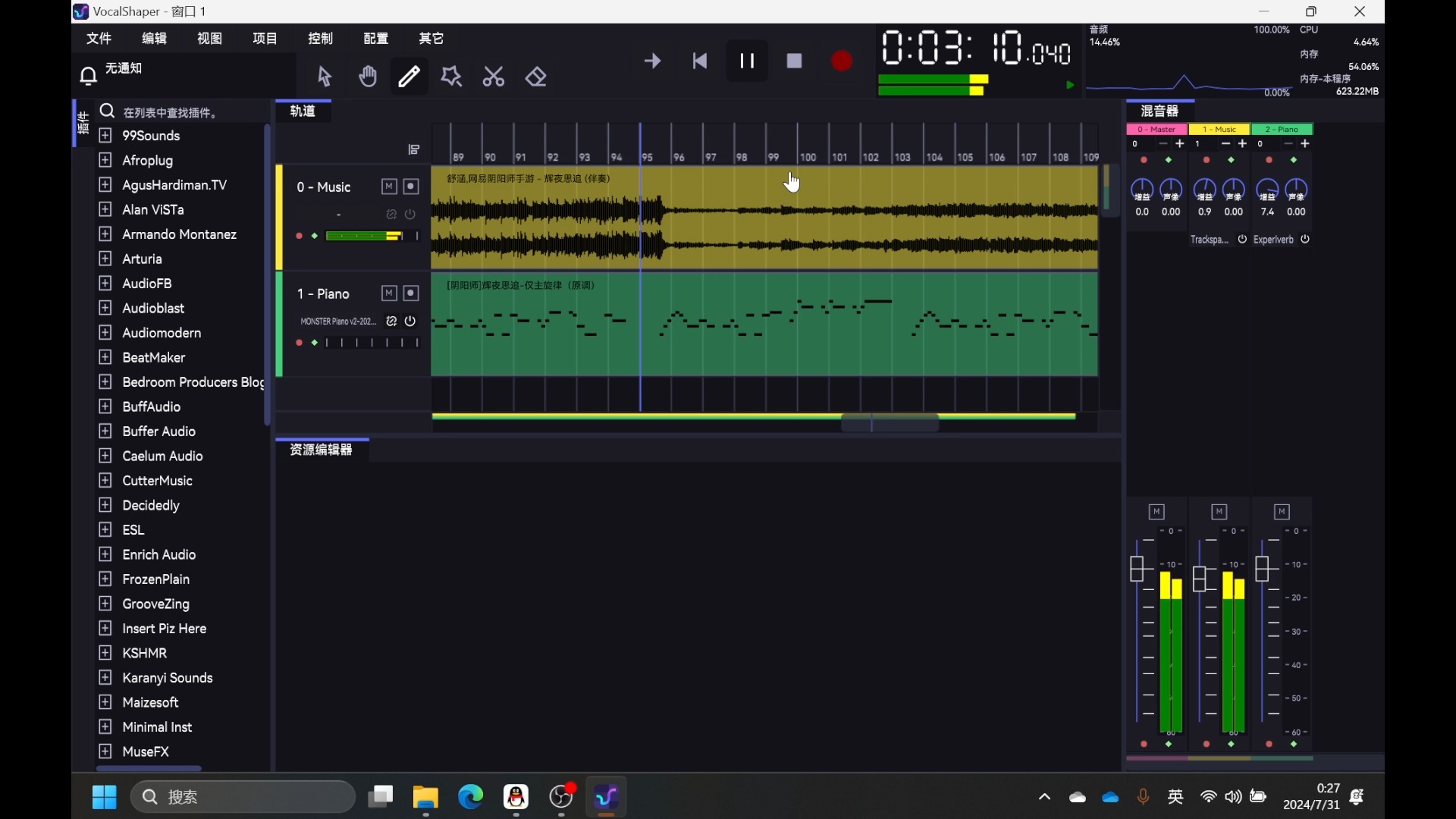1456x819 pixels.
Task: Mute the 1 - Music mixer fader strip
Action: point(1219,512)
